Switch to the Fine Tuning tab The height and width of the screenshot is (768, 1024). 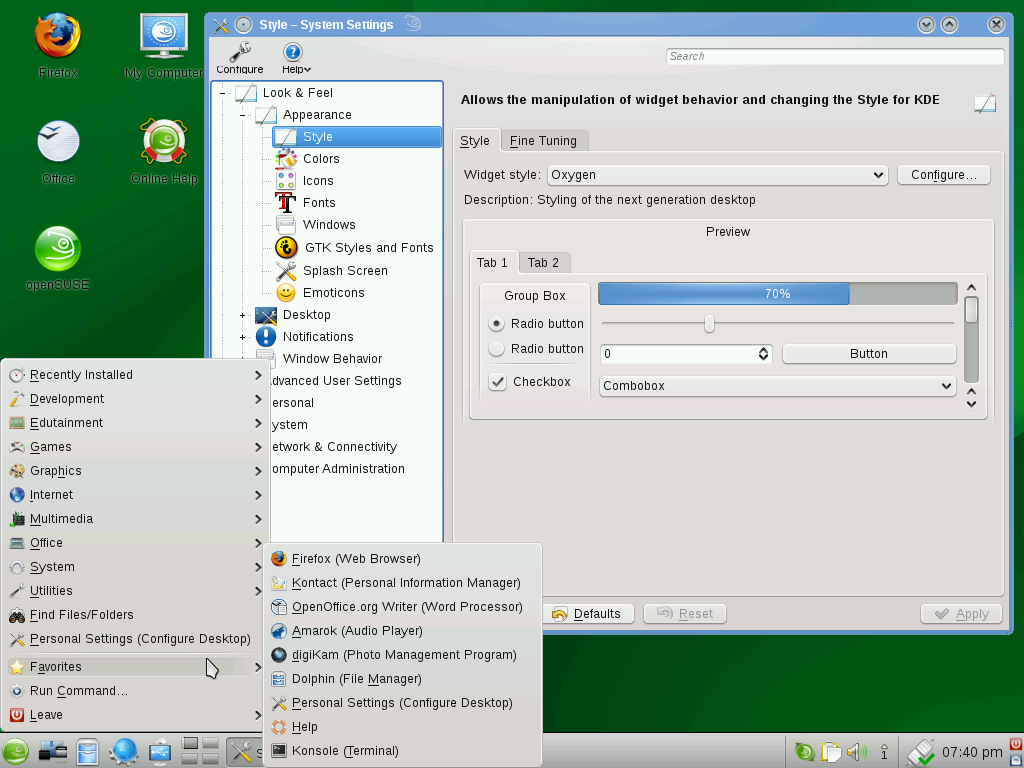[543, 141]
